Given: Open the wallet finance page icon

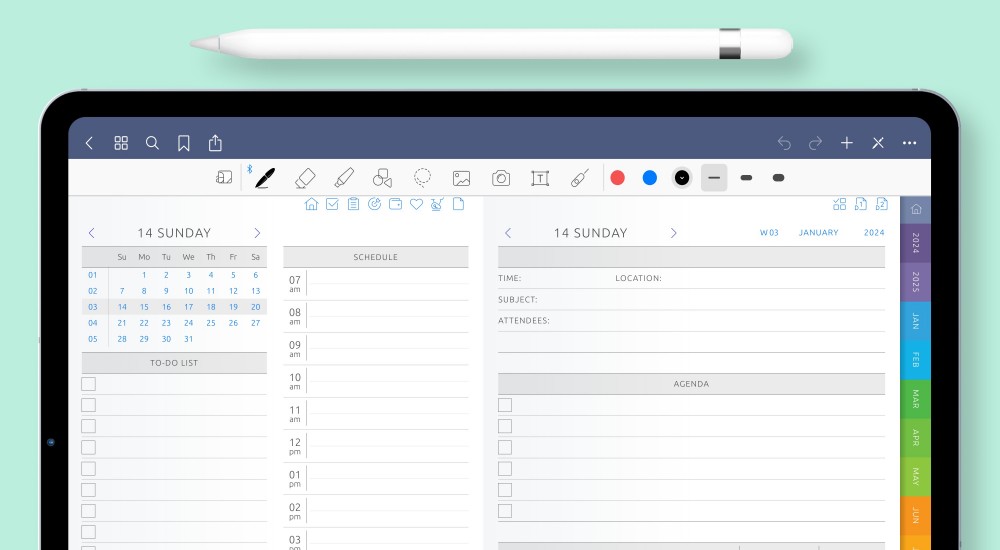Looking at the screenshot, I should pos(395,204).
